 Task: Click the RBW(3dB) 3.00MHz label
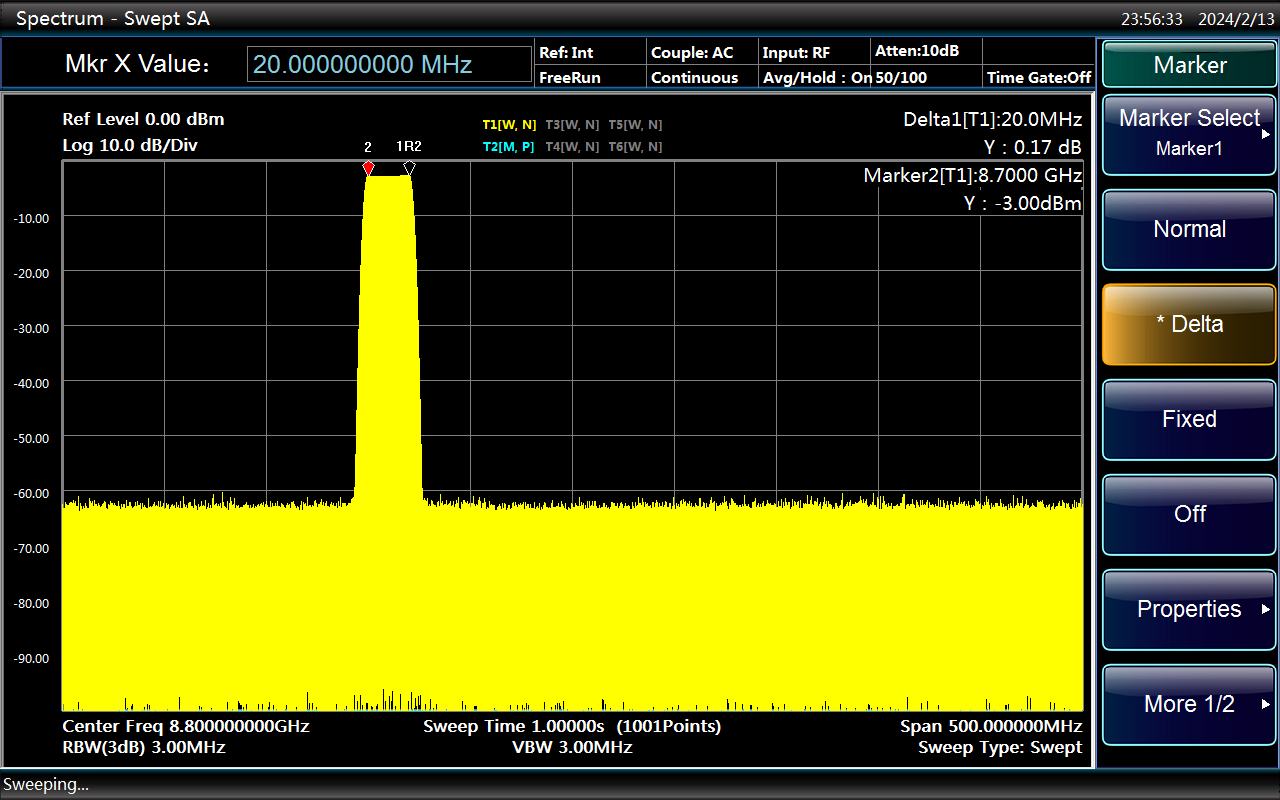tap(143, 747)
